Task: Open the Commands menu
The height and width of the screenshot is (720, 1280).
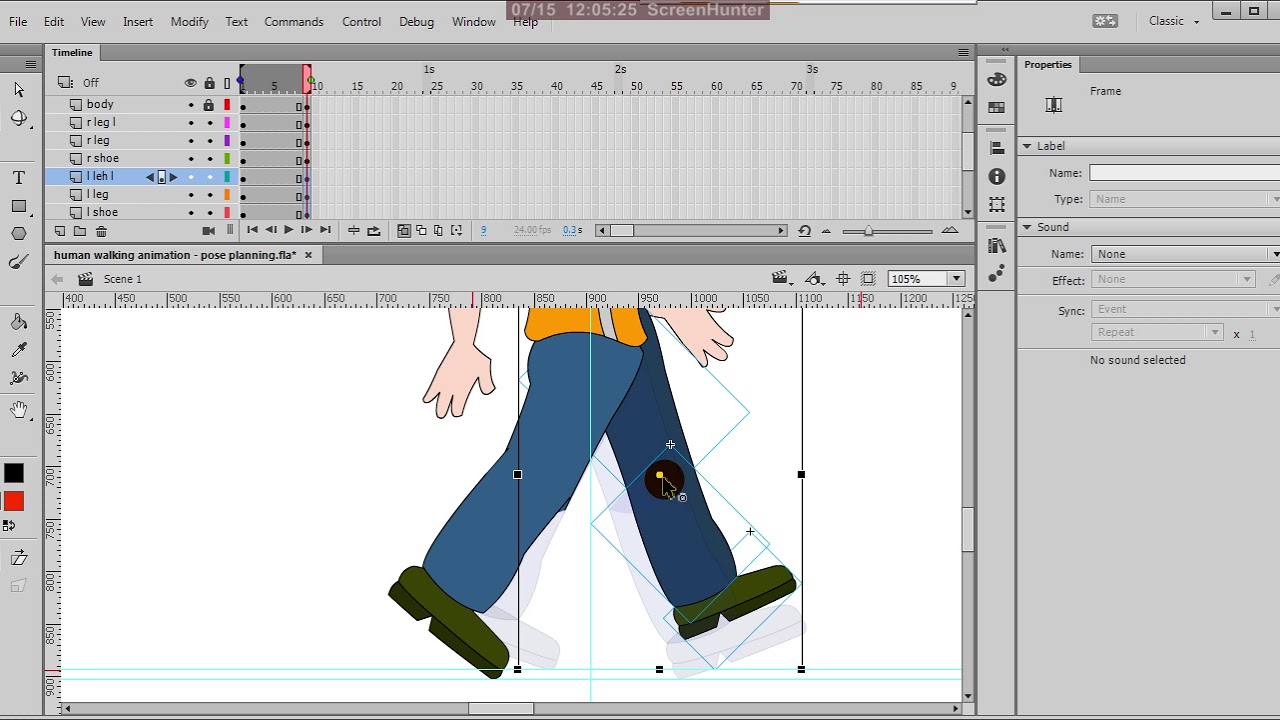Action: click(x=294, y=21)
